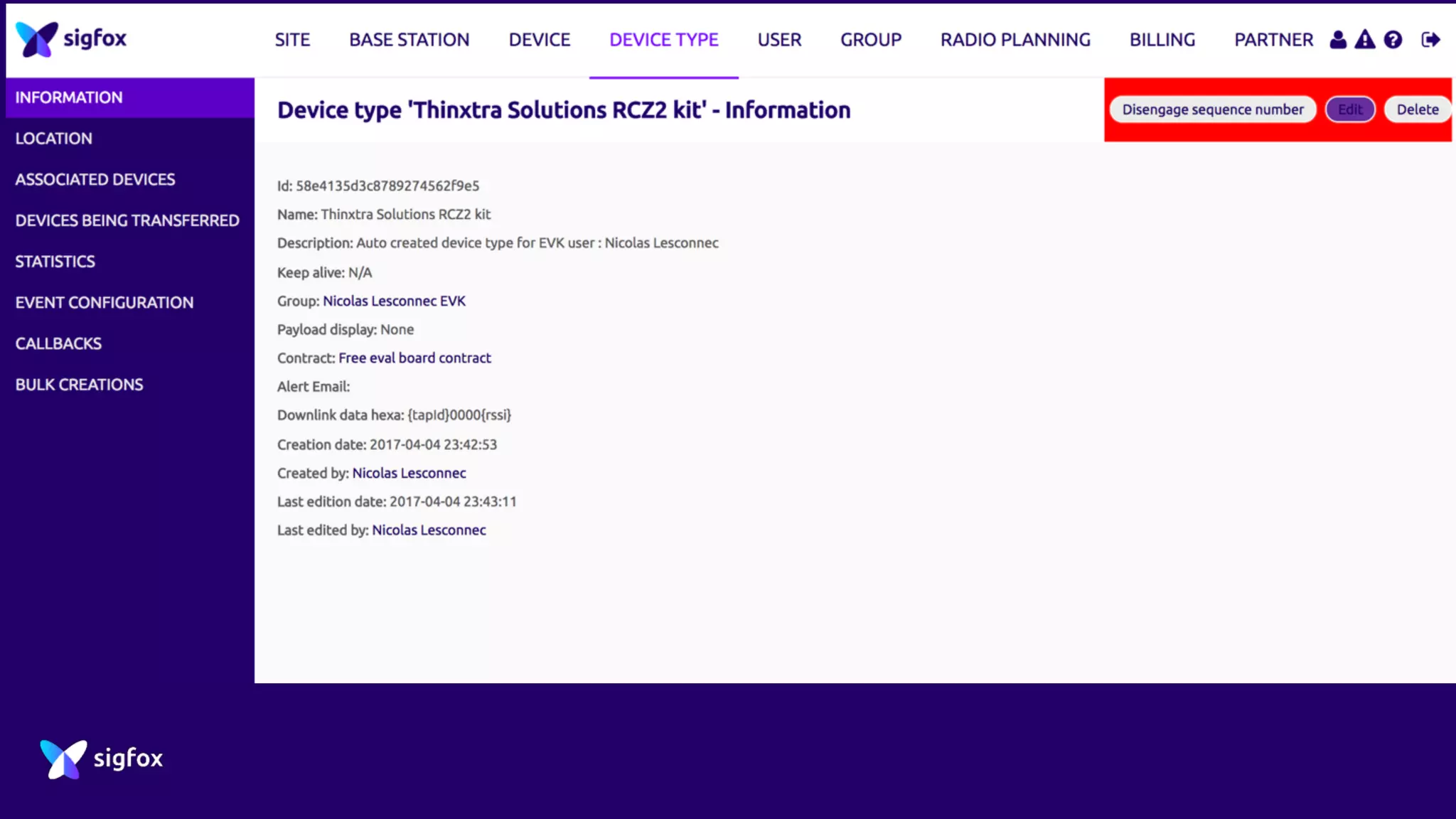The width and height of the screenshot is (1456, 819).
Task: Click the help question mark icon
Action: click(1393, 40)
